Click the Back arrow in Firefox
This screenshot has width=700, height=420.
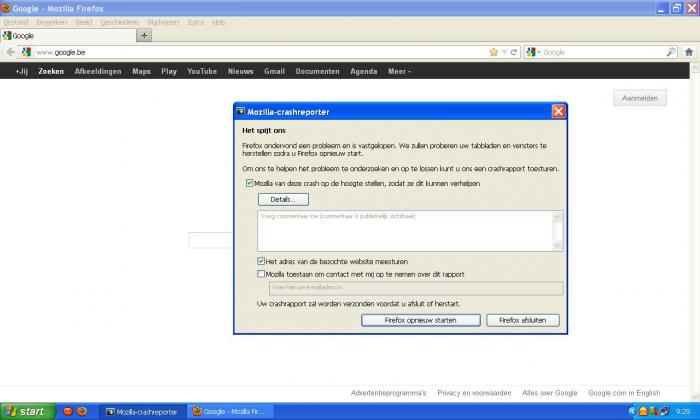[11, 52]
